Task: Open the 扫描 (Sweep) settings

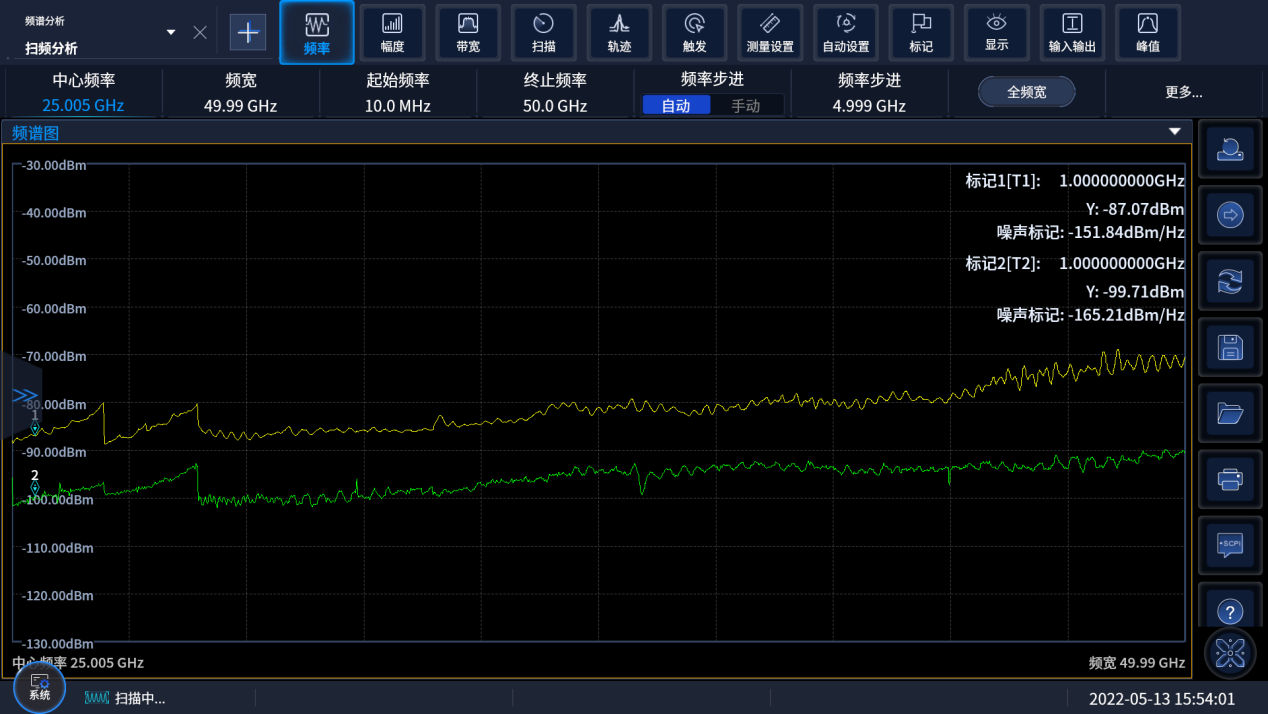Action: coord(543,32)
